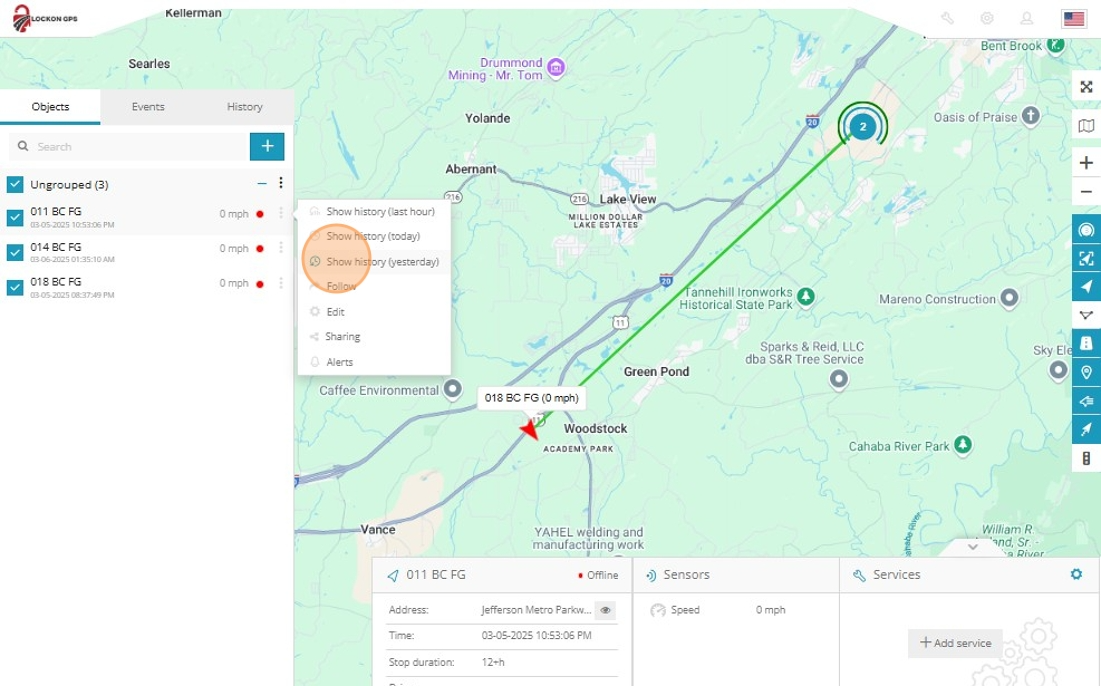The image size is (1101, 686).
Task: Click the Speed sensor gauge icon
Action: pos(658,610)
